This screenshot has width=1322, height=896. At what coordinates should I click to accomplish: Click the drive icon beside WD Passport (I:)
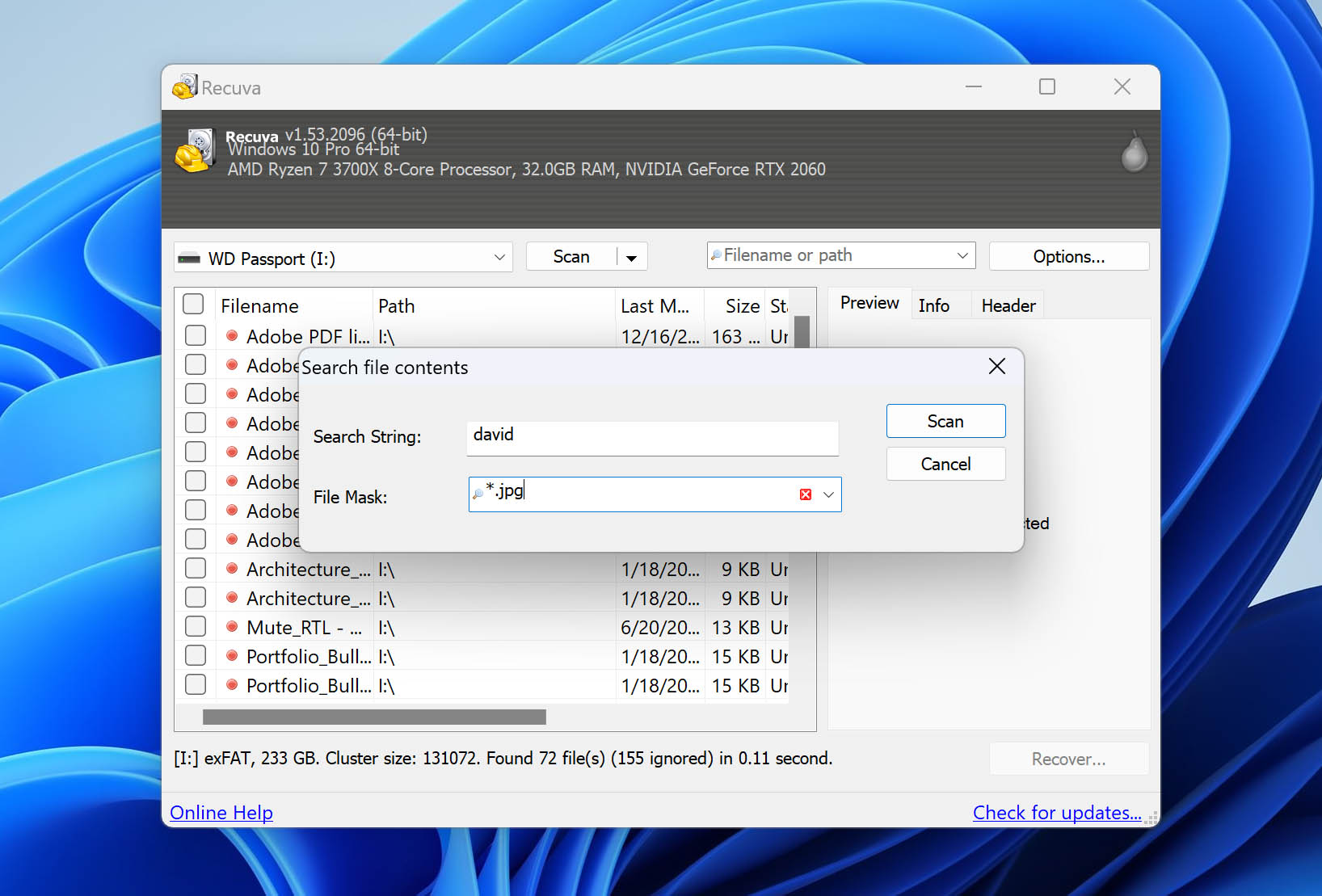(x=191, y=258)
